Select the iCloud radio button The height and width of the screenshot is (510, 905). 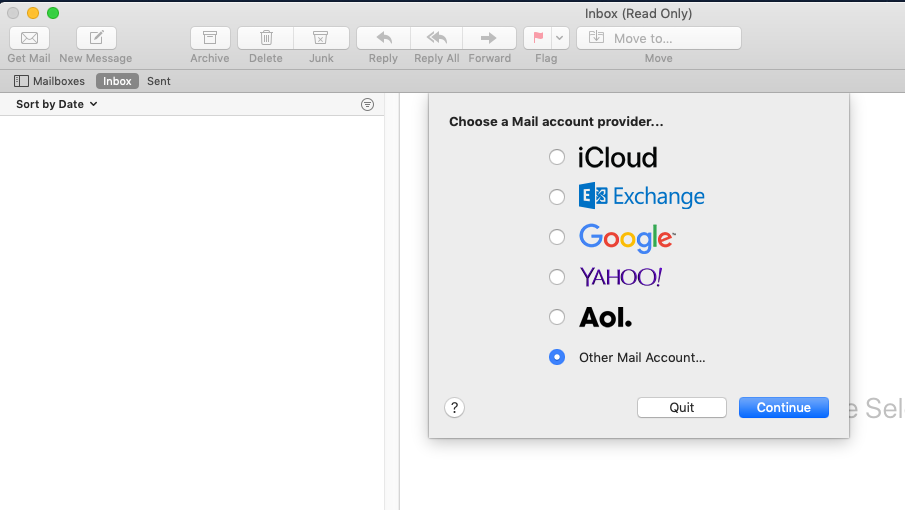(557, 157)
